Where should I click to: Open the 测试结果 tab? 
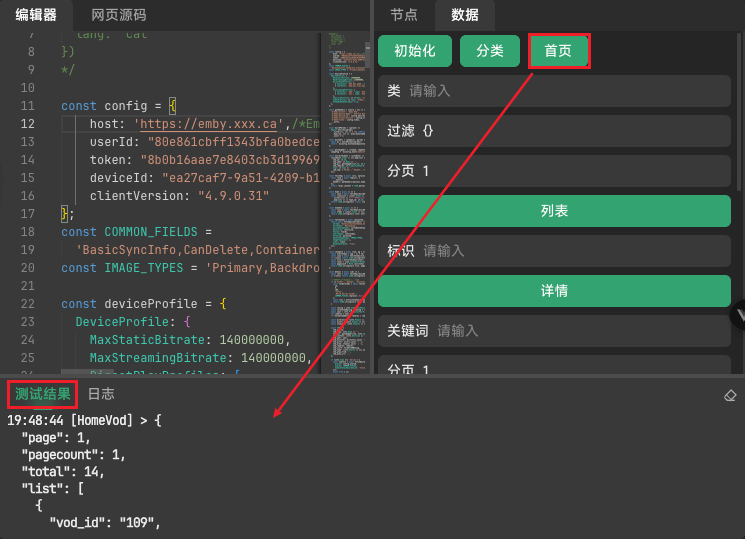click(42, 394)
